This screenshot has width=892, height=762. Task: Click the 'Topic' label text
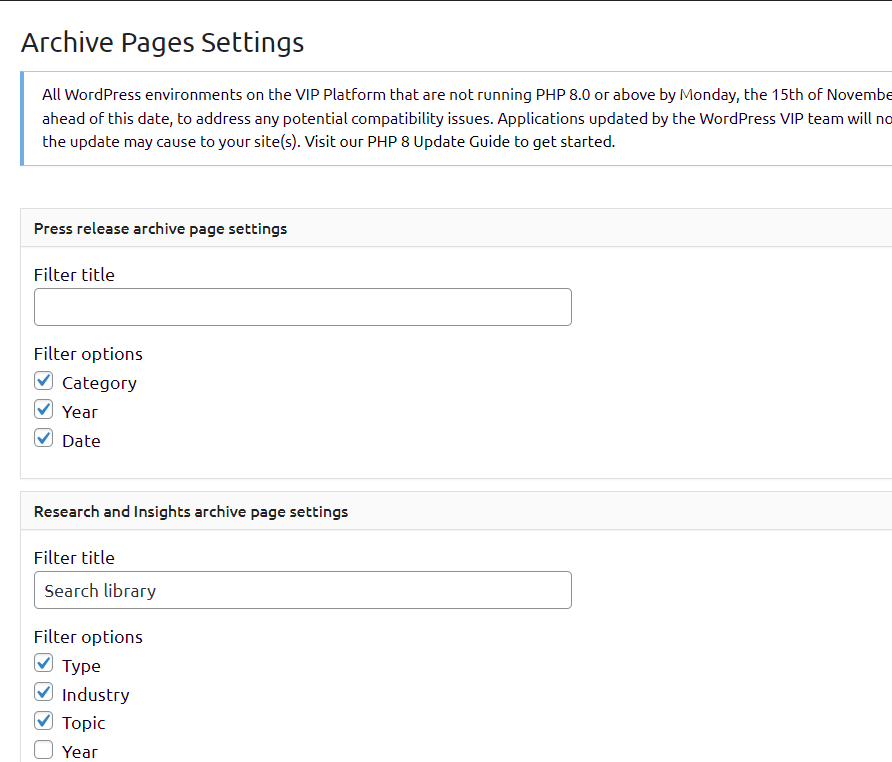(83, 723)
